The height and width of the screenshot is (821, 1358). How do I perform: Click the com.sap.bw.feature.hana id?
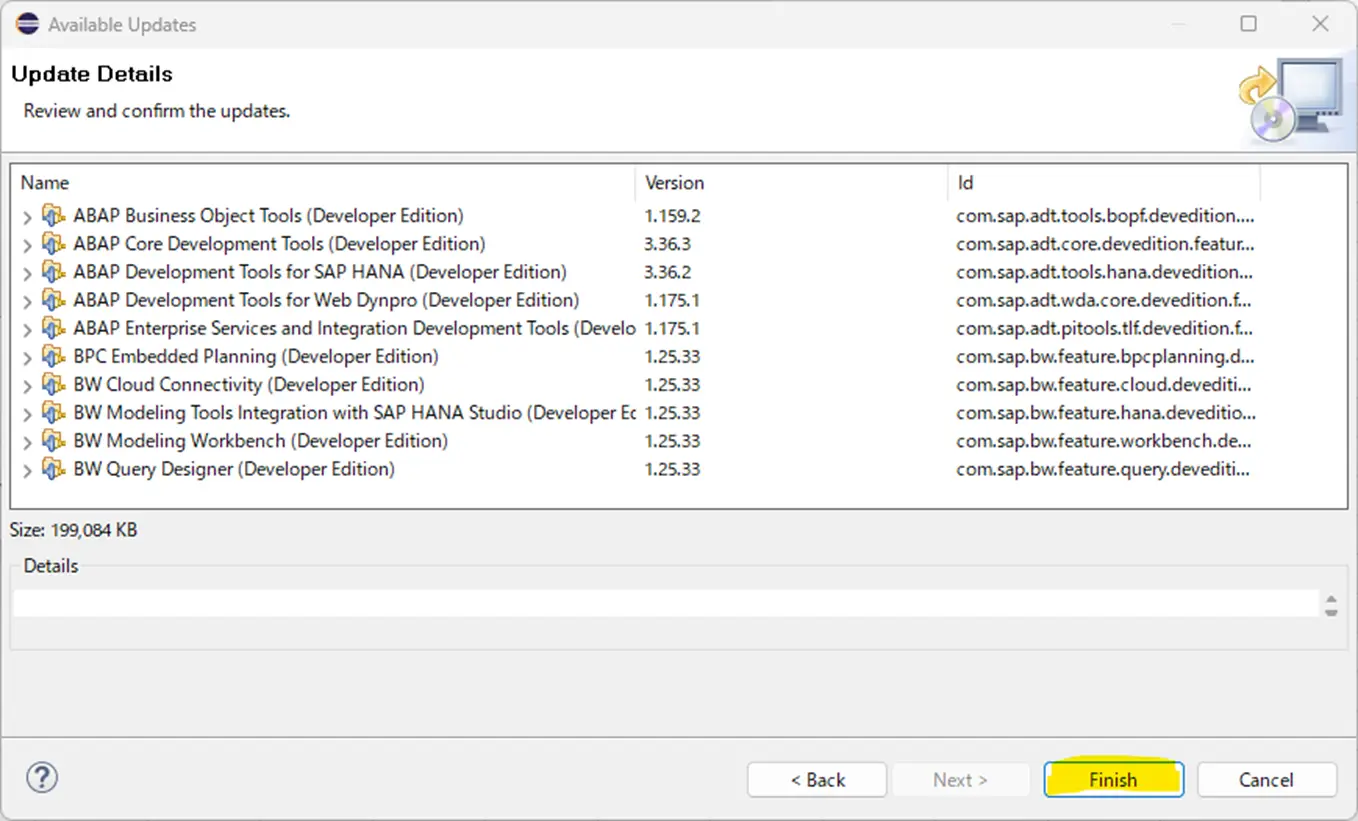point(1105,412)
